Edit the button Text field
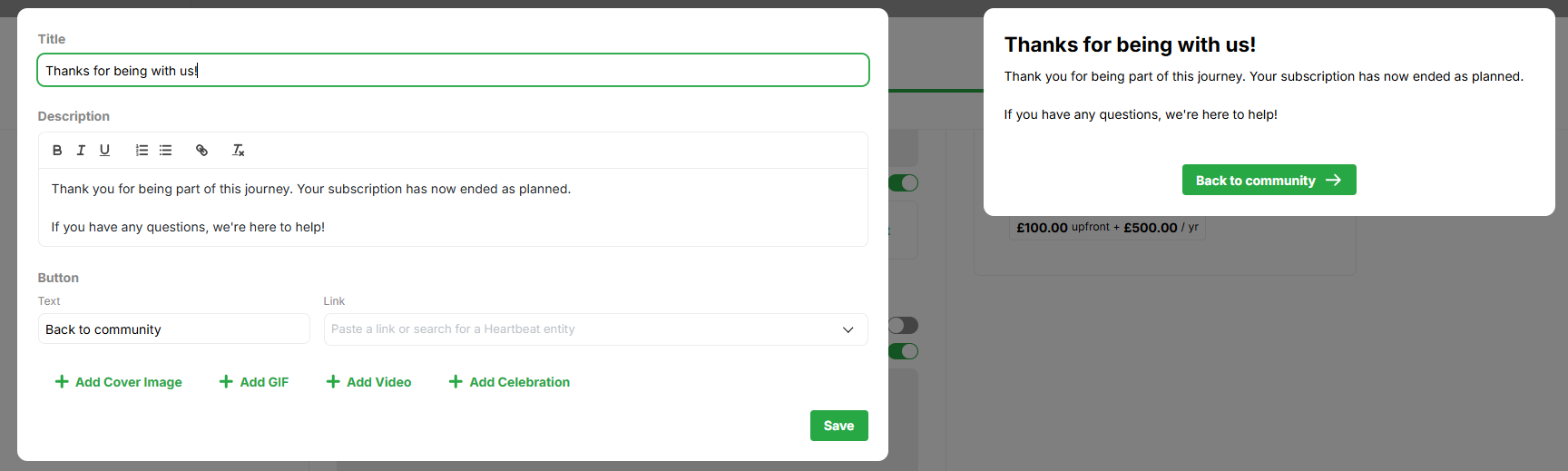The width and height of the screenshot is (1568, 471). [x=173, y=329]
